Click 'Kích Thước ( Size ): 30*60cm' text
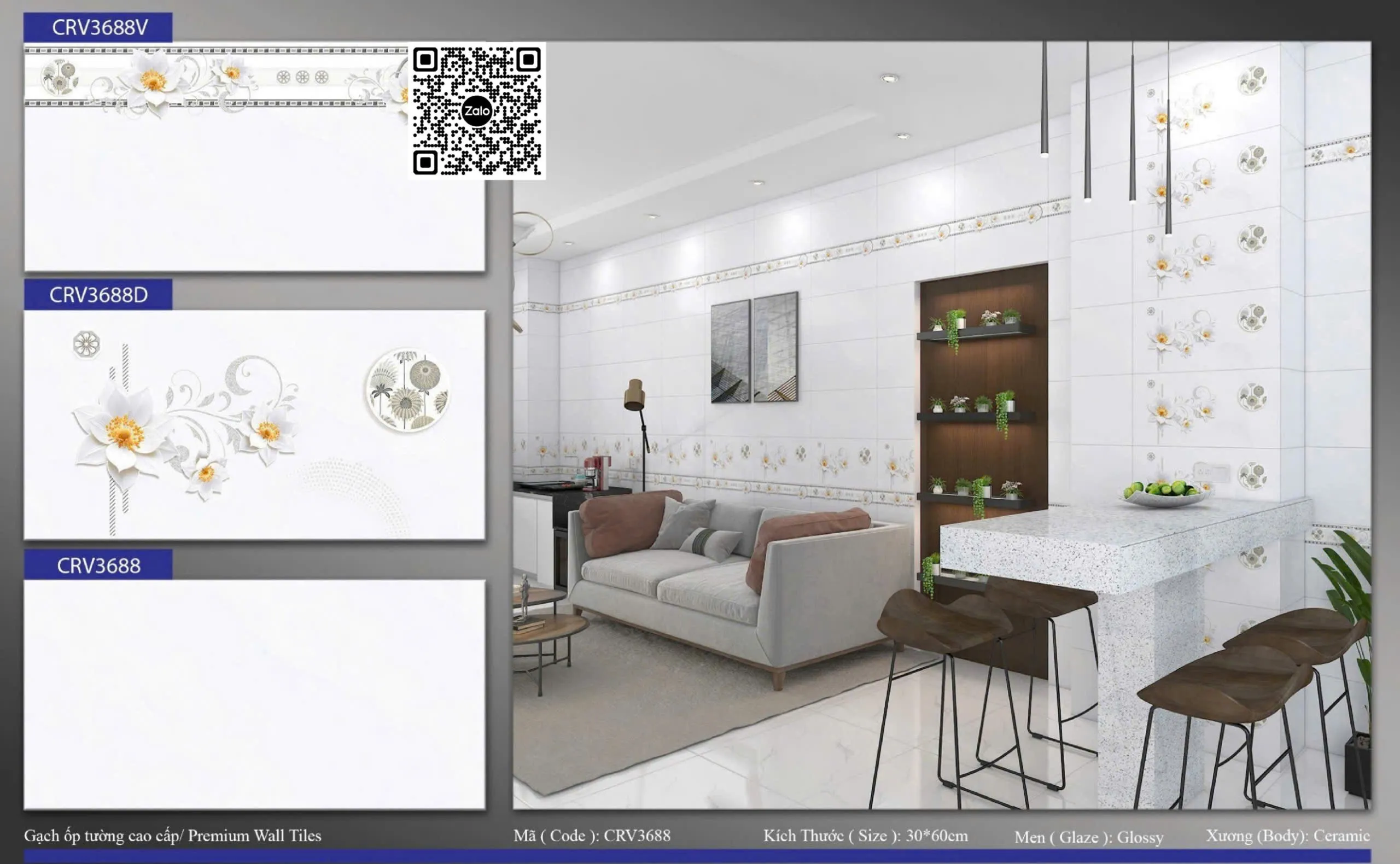 click(x=866, y=836)
